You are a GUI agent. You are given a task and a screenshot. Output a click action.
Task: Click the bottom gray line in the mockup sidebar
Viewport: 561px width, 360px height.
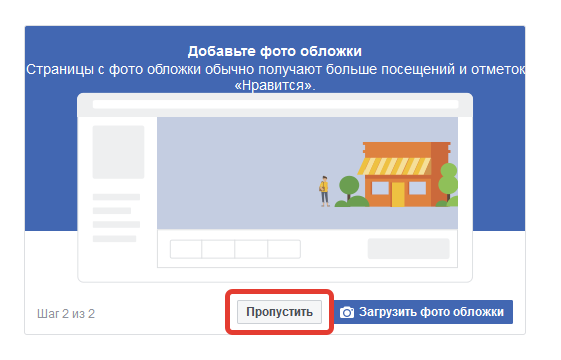(x=114, y=239)
